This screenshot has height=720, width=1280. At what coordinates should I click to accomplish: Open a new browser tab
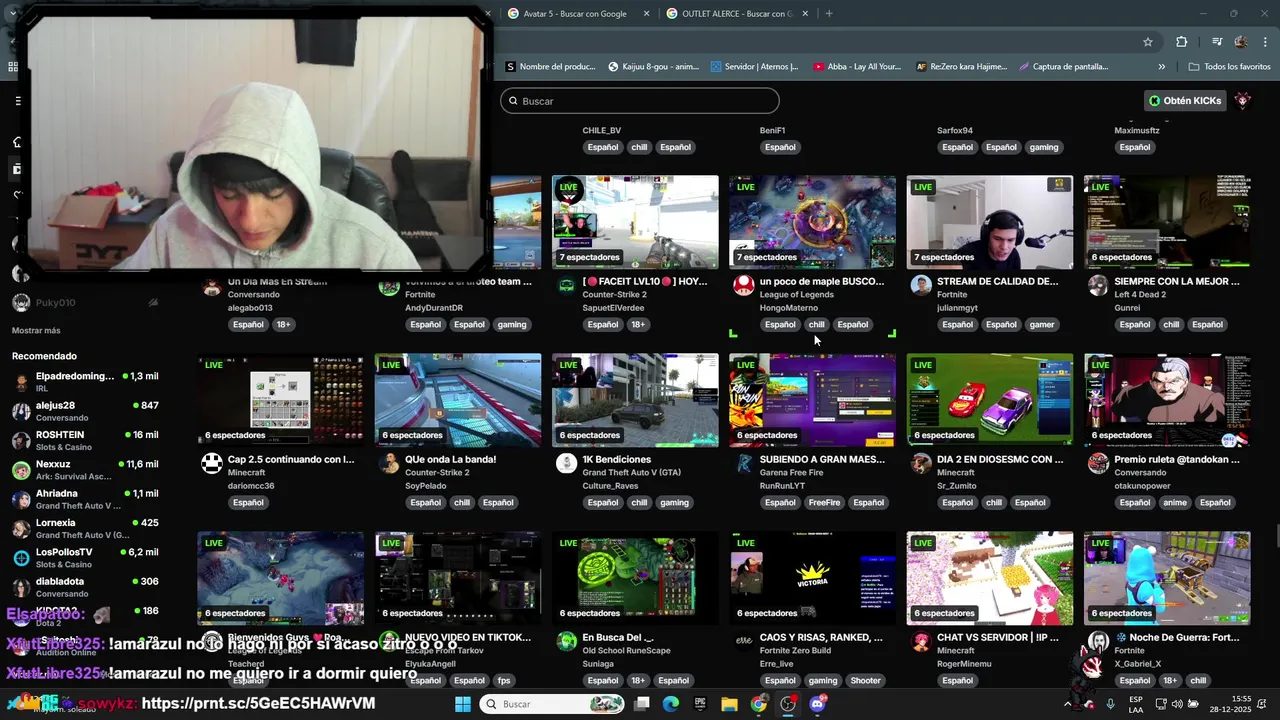click(829, 14)
